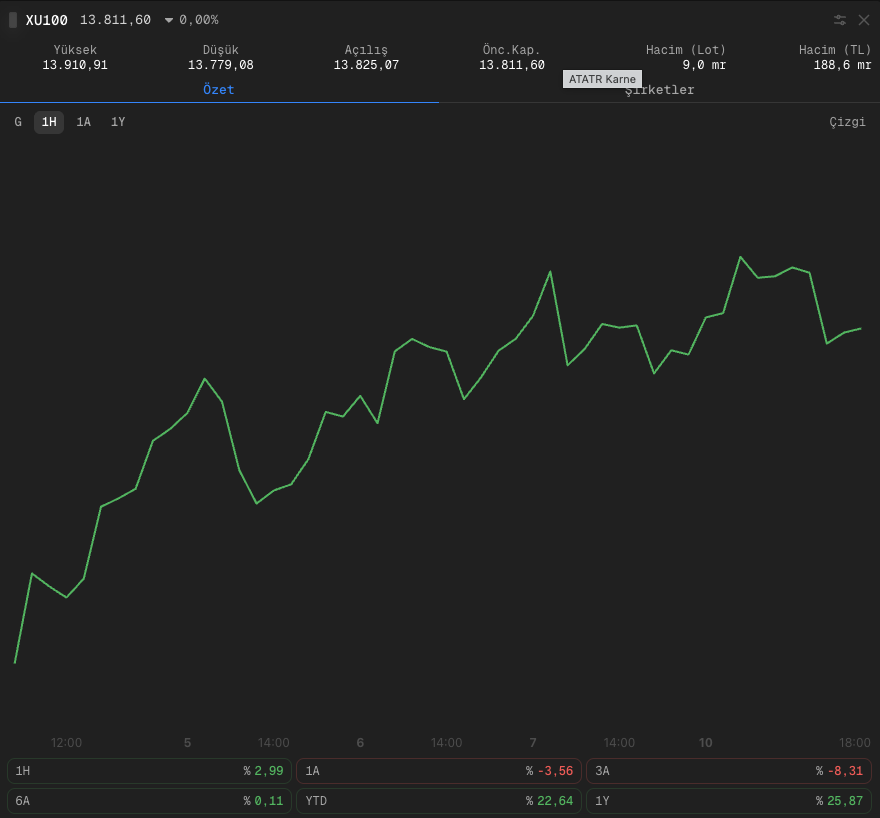Select the 1A monthly timeframe

point(84,122)
